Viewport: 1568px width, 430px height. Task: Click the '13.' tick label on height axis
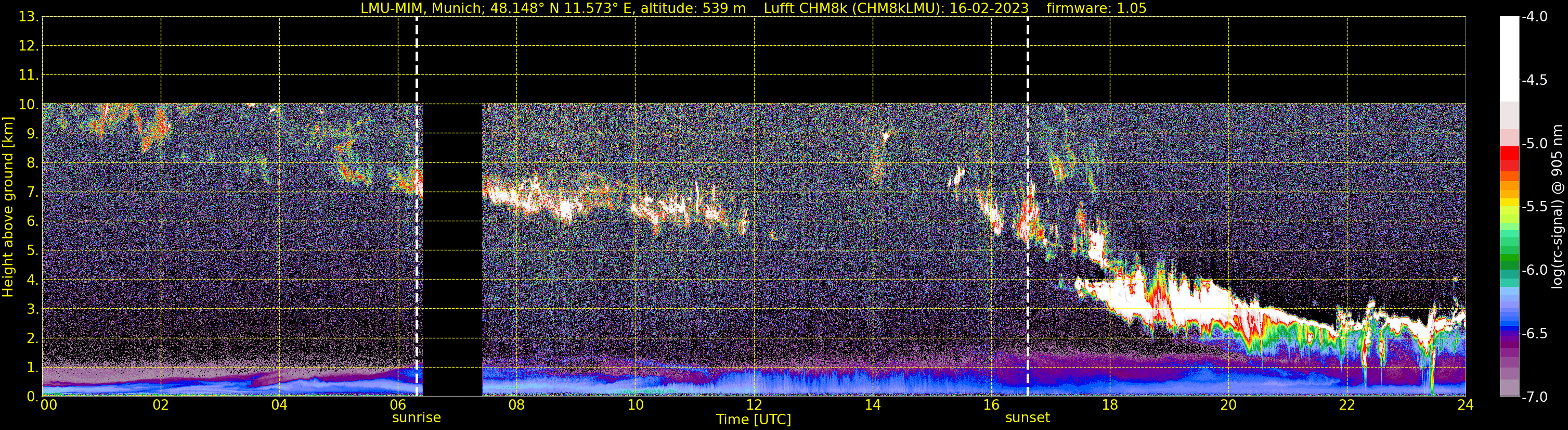click(29, 17)
